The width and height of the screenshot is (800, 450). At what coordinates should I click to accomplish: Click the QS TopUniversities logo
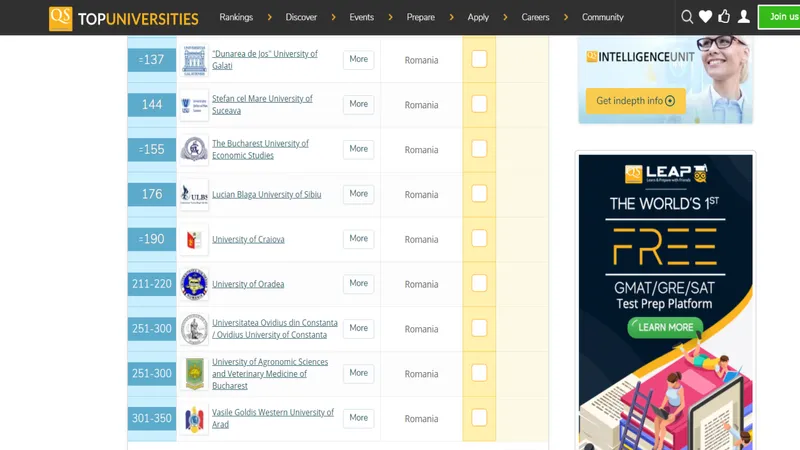pyautogui.click(x=123, y=18)
